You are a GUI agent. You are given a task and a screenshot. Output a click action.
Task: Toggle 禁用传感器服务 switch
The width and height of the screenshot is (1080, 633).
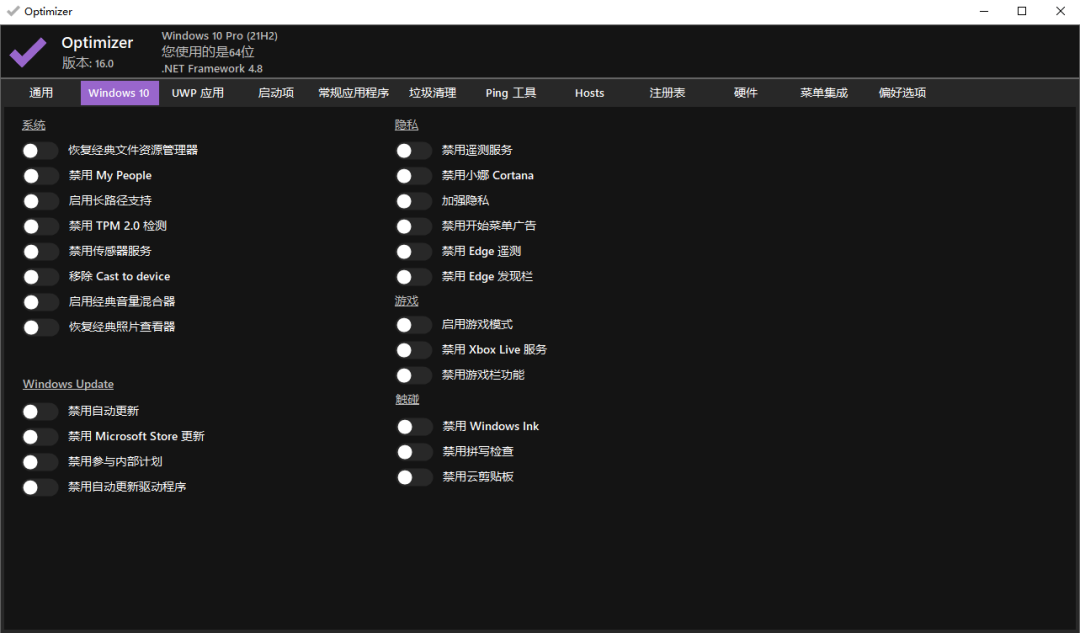pos(39,251)
